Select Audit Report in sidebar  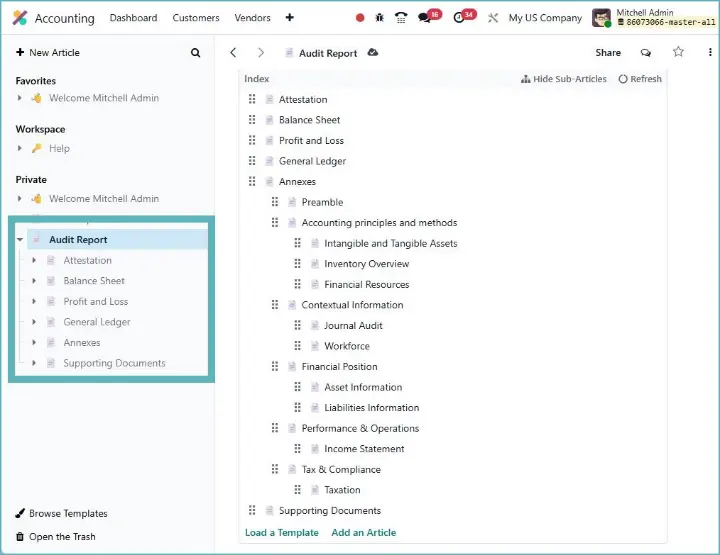(x=118, y=240)
